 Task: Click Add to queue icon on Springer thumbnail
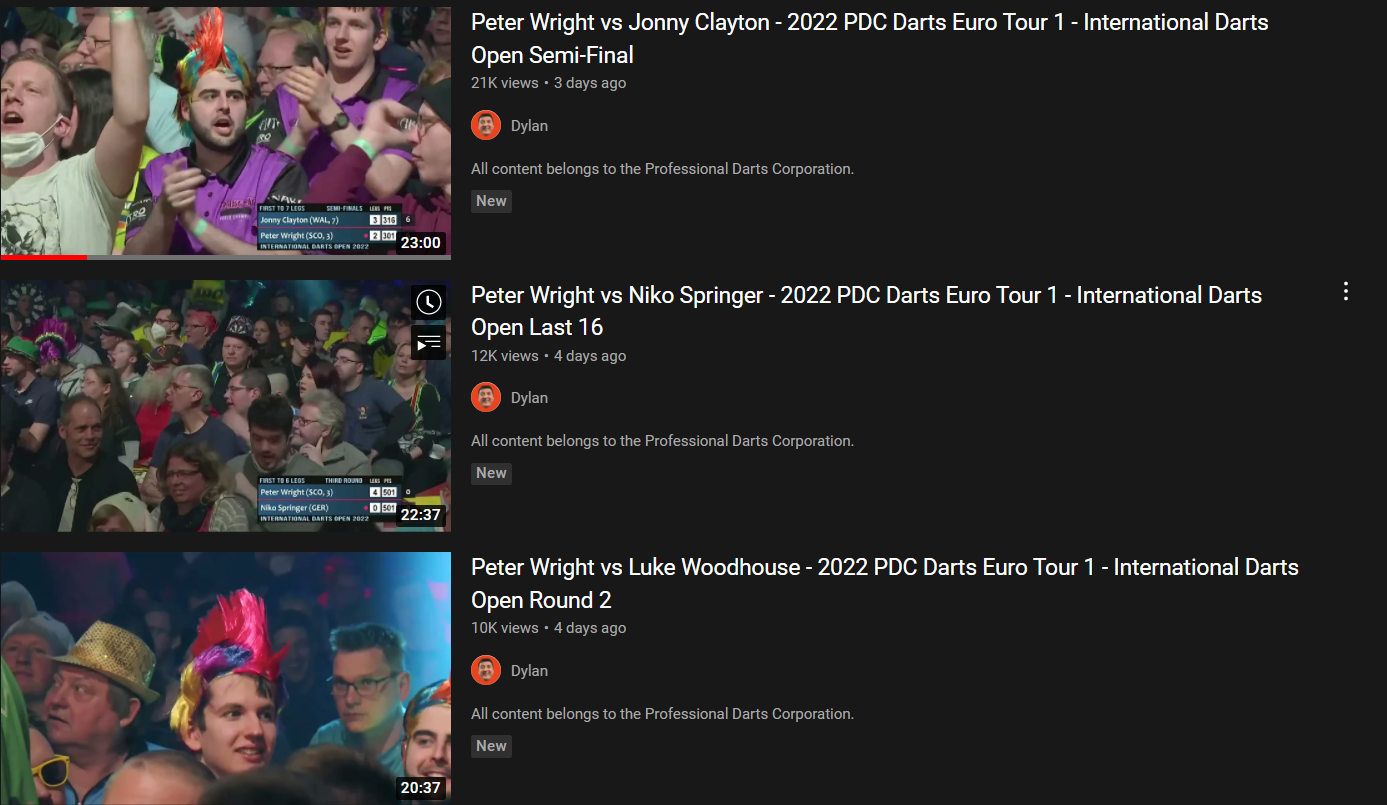coord(429,343)
